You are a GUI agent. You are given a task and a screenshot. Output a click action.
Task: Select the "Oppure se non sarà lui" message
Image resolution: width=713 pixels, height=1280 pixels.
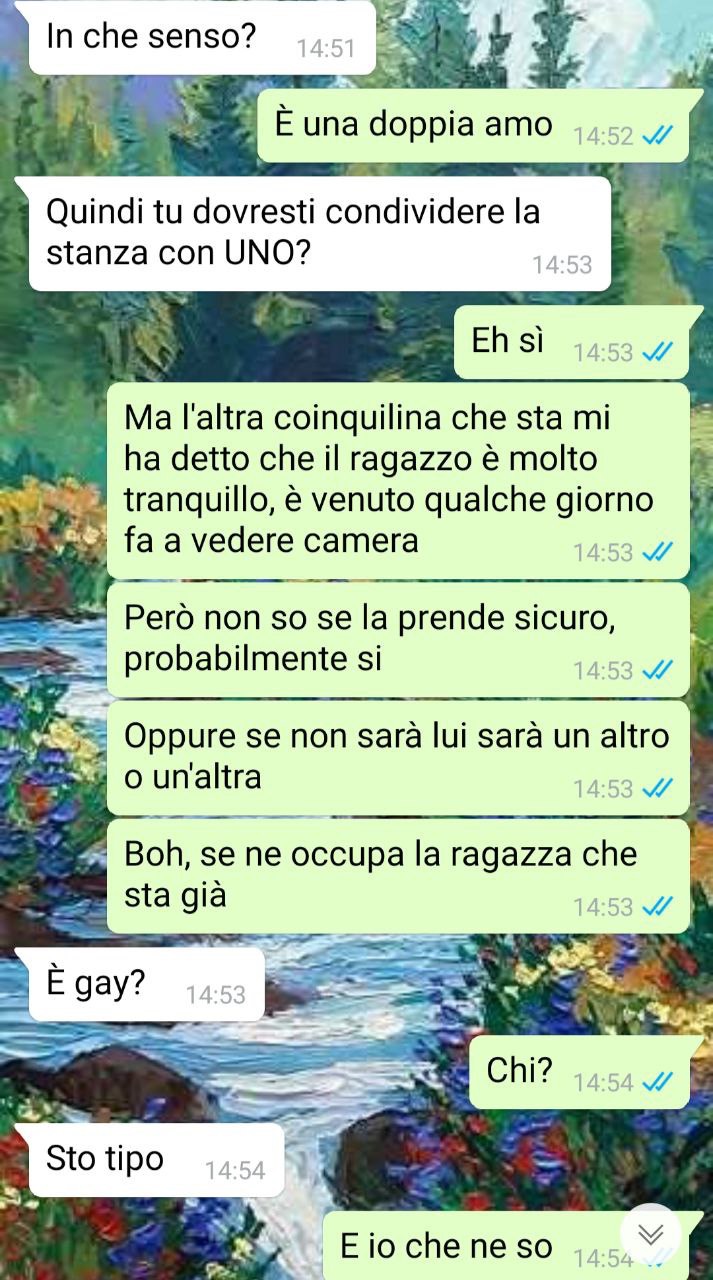398,758
